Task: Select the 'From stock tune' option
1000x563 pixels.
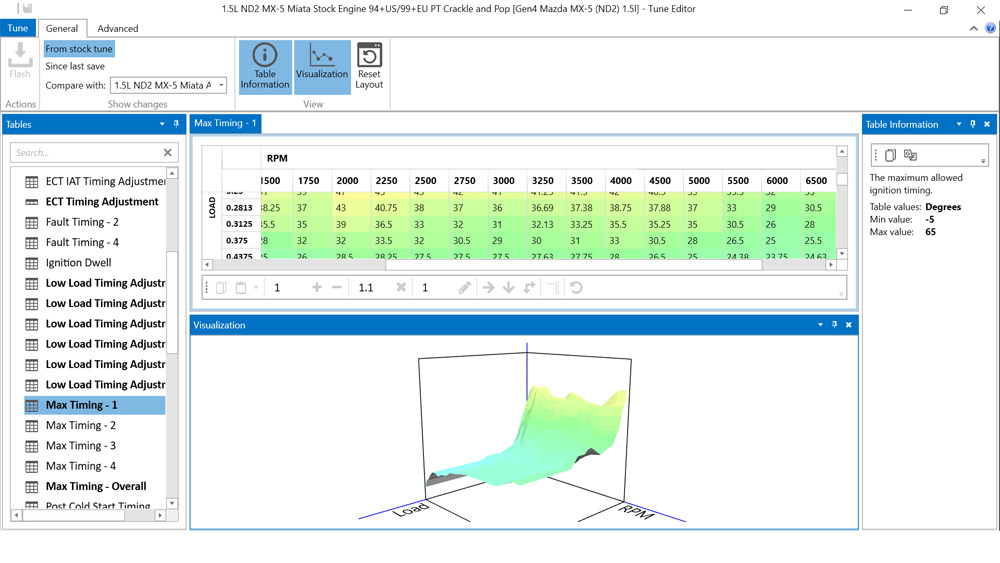Action: coord(79,49)
